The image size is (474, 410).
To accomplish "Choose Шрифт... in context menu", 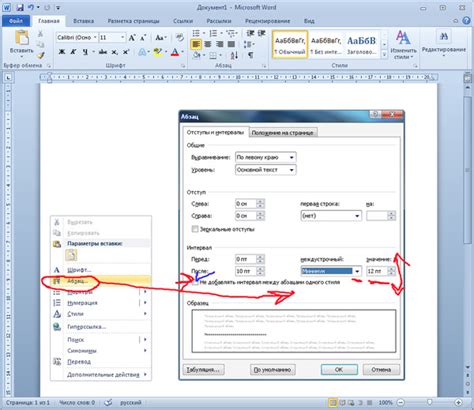I will tap(101, 270).
